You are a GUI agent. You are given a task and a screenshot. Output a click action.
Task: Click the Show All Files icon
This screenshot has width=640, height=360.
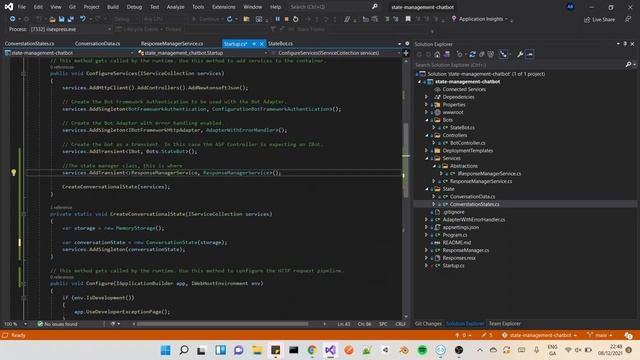pyautogui.click(x=491, y=54)
